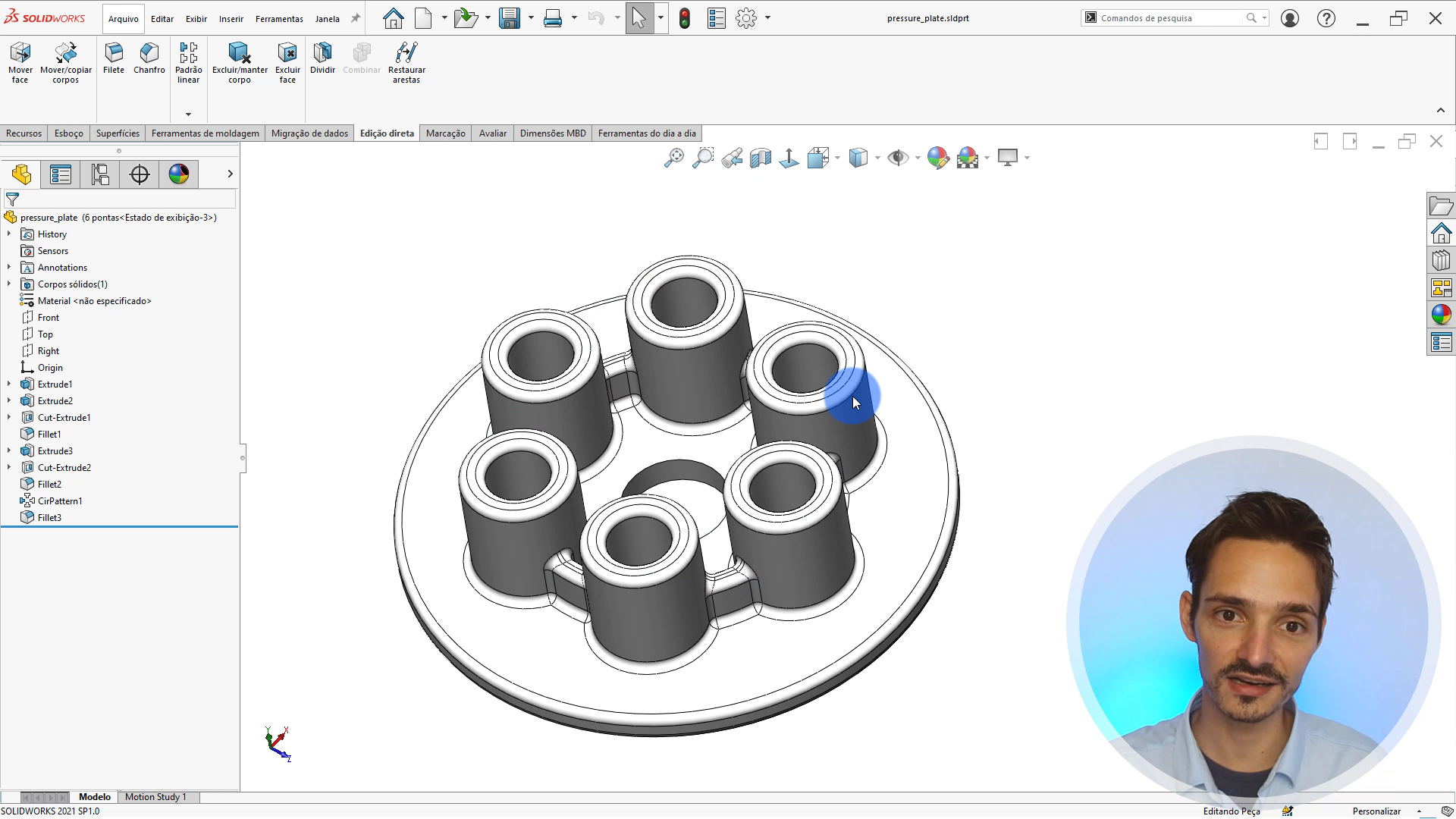Open Design Library in task pane
Image resolution: width=1456 pixels, height=819 pixels.
(x=1441, y=260)
